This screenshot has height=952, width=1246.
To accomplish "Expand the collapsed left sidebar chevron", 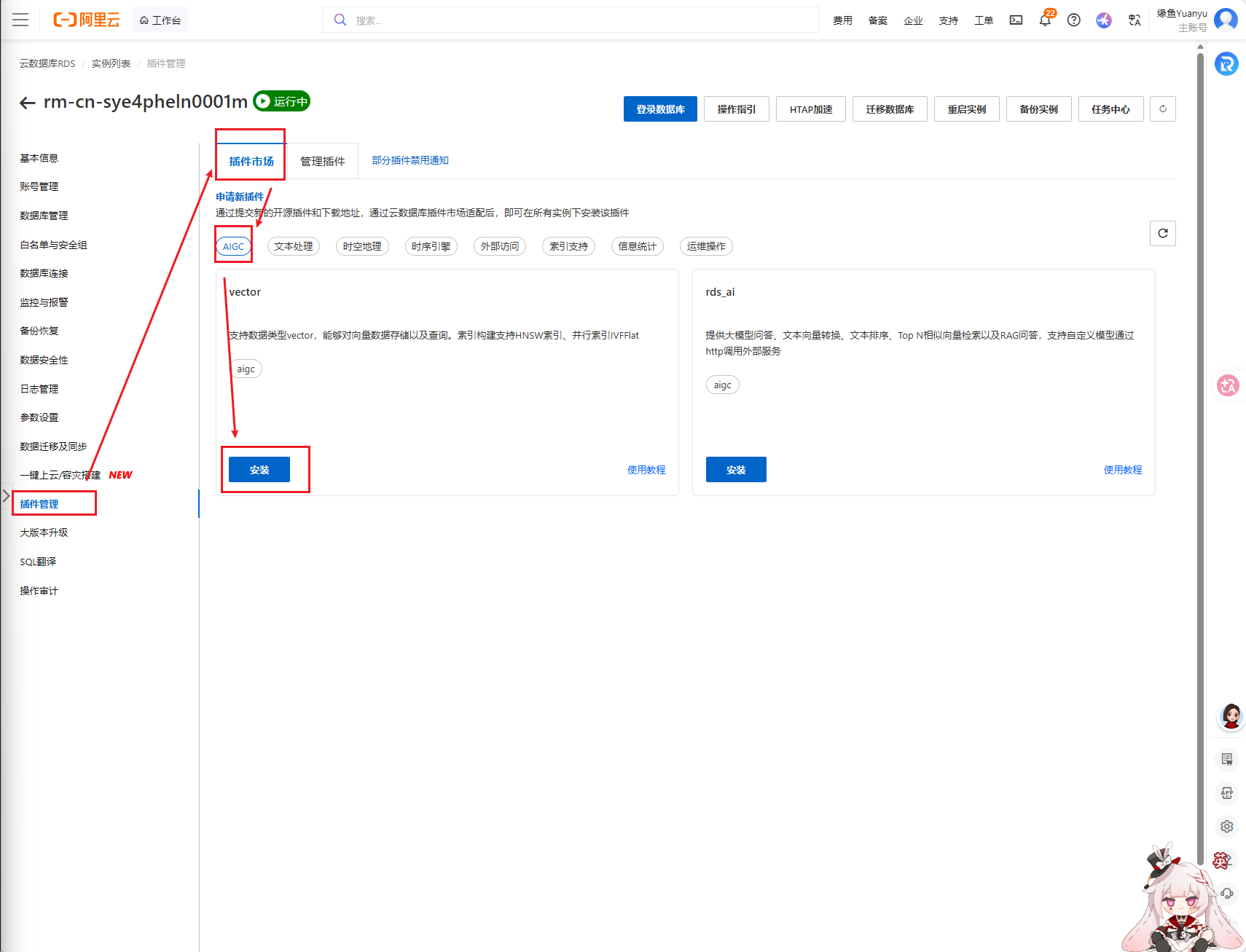I will [7, 496].
